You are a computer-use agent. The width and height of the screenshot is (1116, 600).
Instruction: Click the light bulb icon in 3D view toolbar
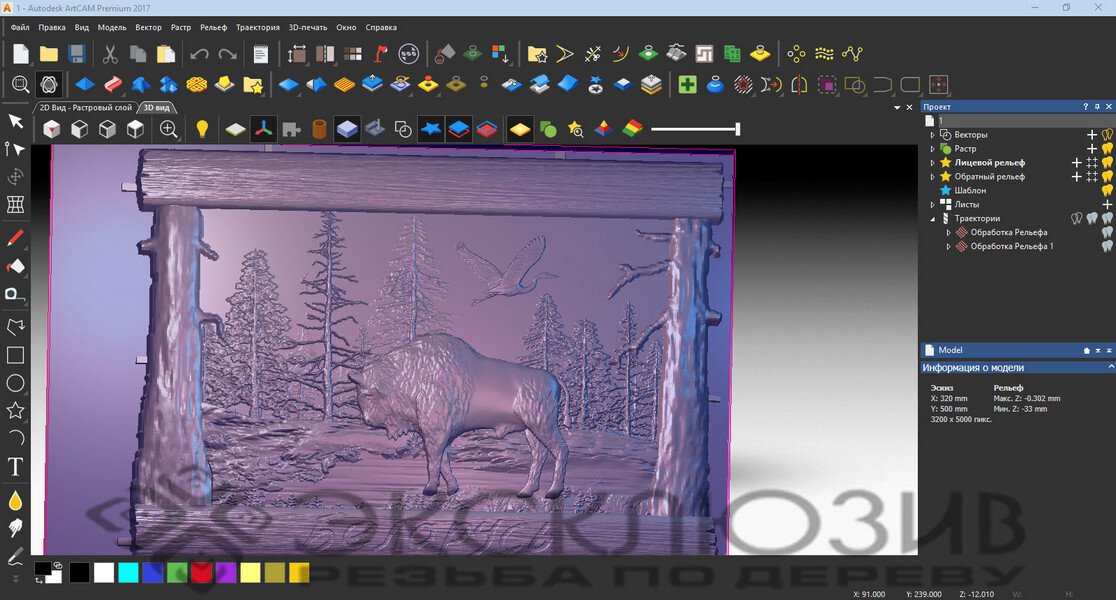pyautogui.click(x=202, y=129)
